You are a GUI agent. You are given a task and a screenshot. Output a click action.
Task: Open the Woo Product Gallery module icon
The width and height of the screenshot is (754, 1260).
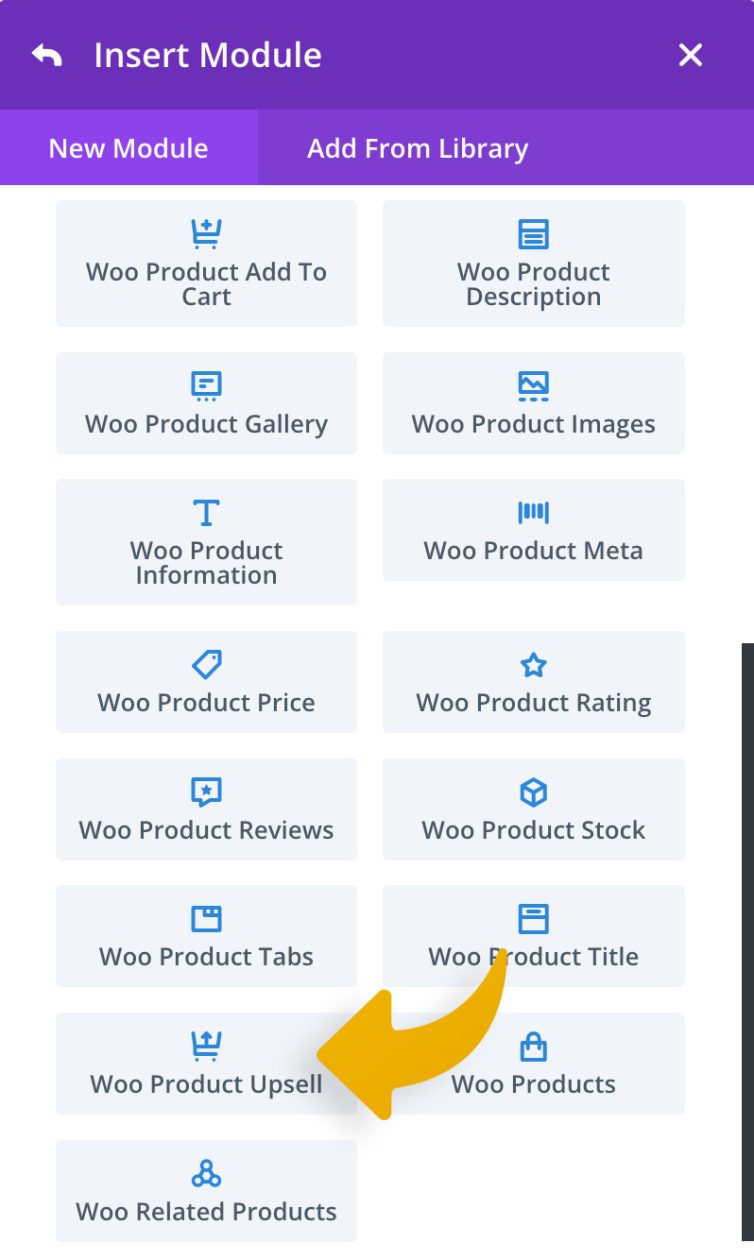coord(207,385)
